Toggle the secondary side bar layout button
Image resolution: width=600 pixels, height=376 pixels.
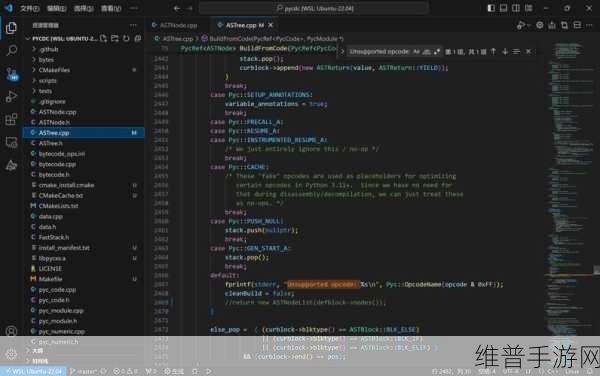516,8
